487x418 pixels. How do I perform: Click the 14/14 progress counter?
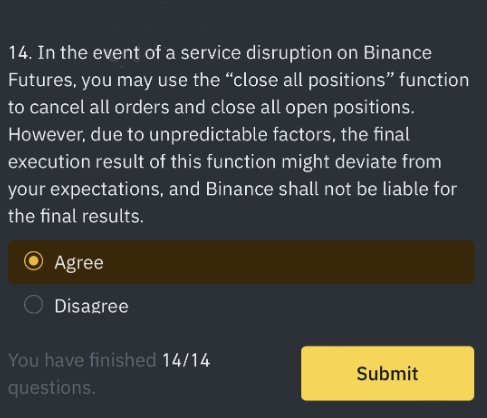tap(186, 360)
